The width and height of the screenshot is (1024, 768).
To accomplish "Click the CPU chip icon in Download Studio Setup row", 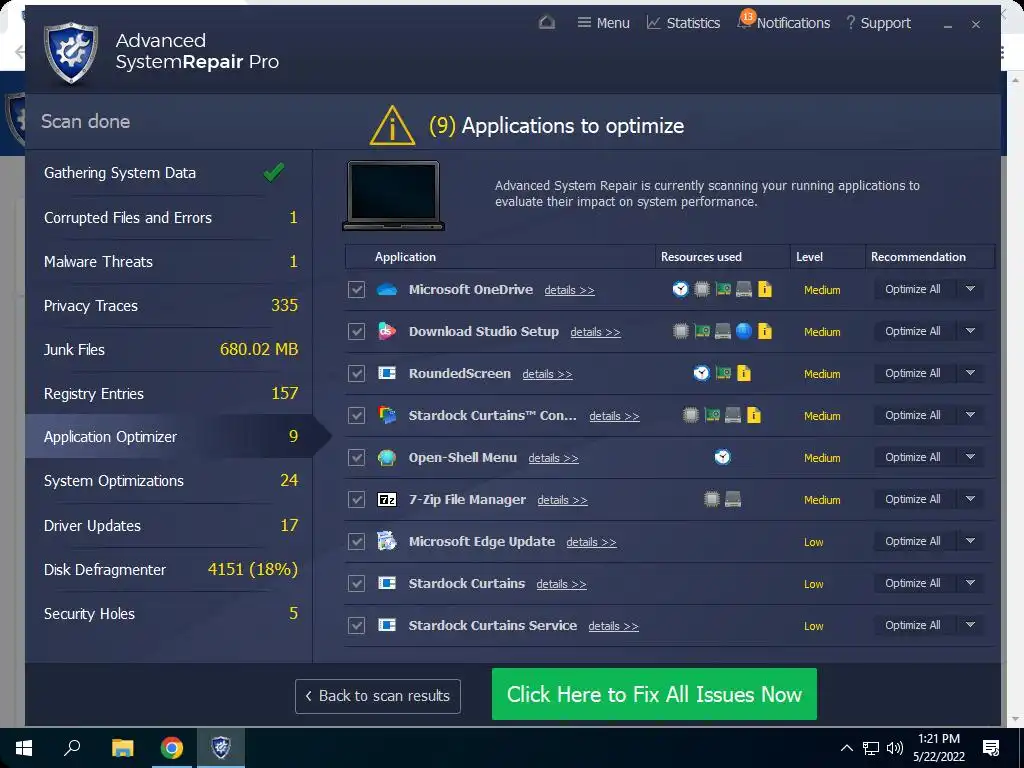I will click(x=680, y=331).
